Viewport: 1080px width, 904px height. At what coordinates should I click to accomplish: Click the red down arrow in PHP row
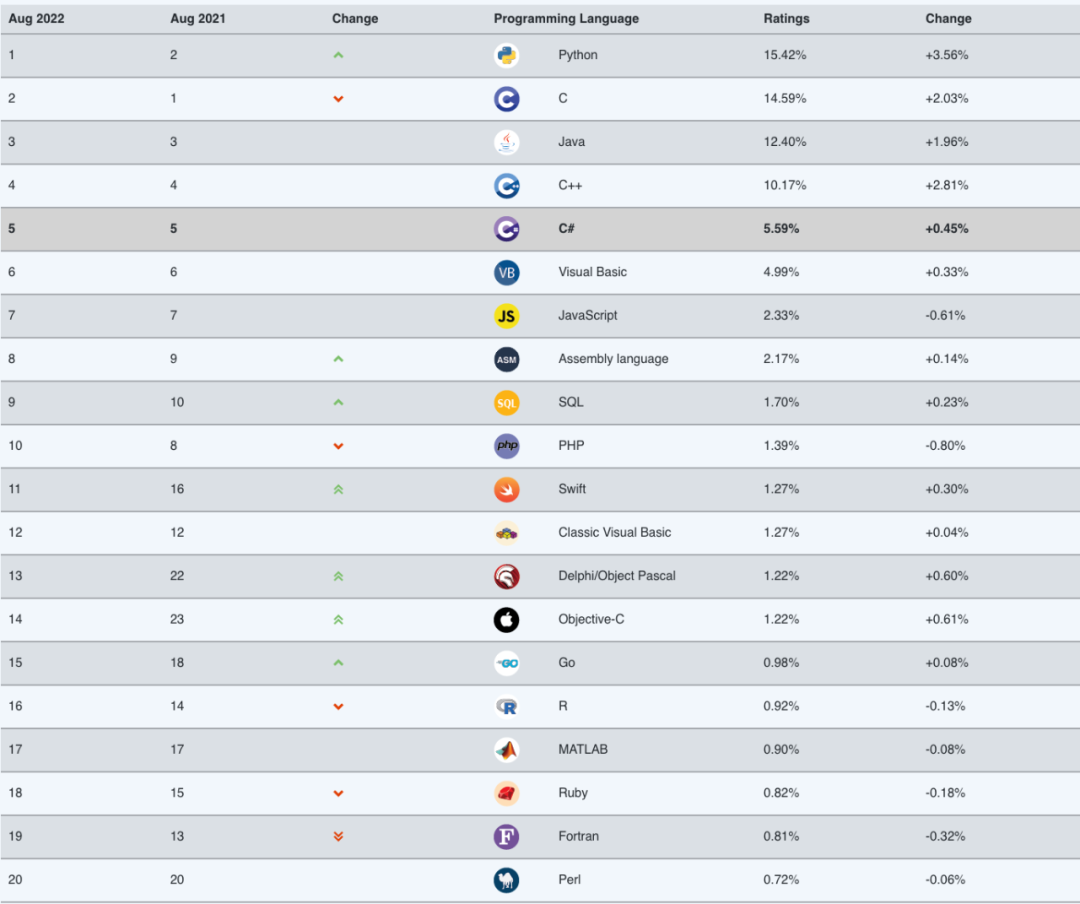pyautogui.click(x=338, y=446)
